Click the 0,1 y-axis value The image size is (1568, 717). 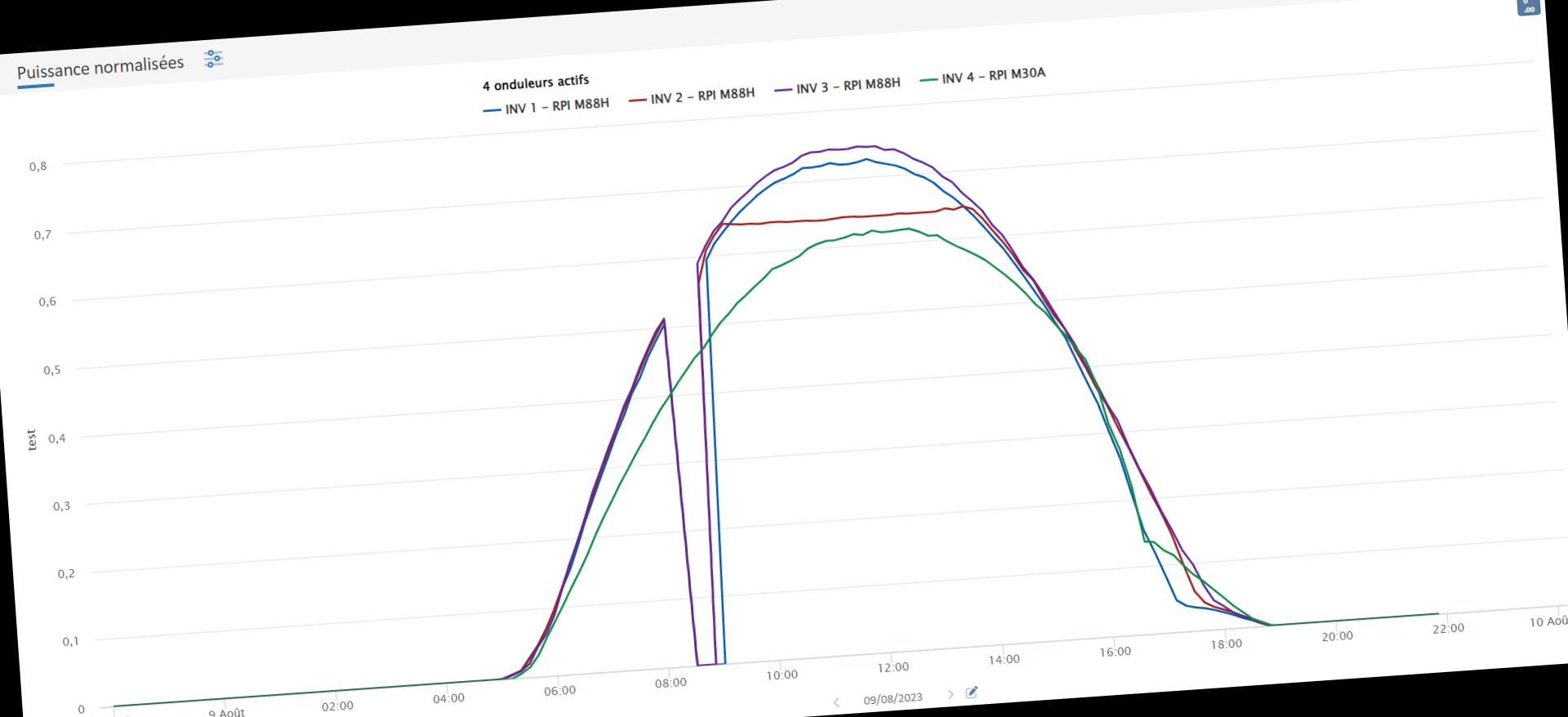(71, 641)
